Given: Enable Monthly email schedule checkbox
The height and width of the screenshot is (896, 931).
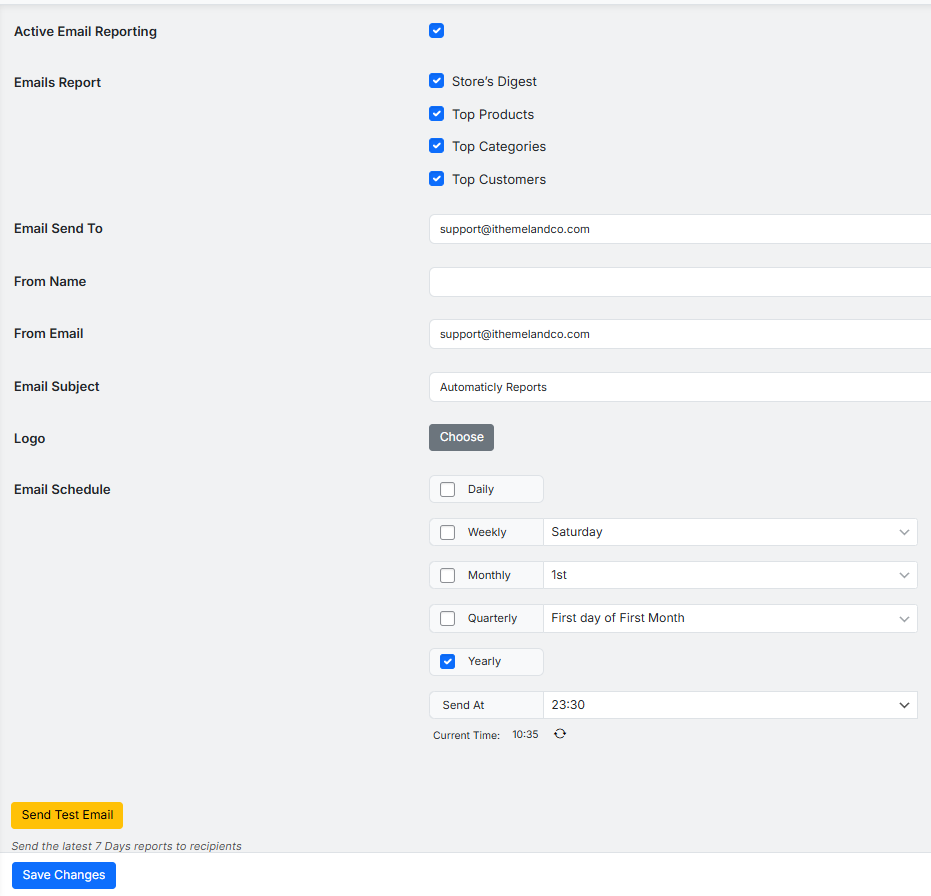Looking at the screenshot, I should coord(447,576).
